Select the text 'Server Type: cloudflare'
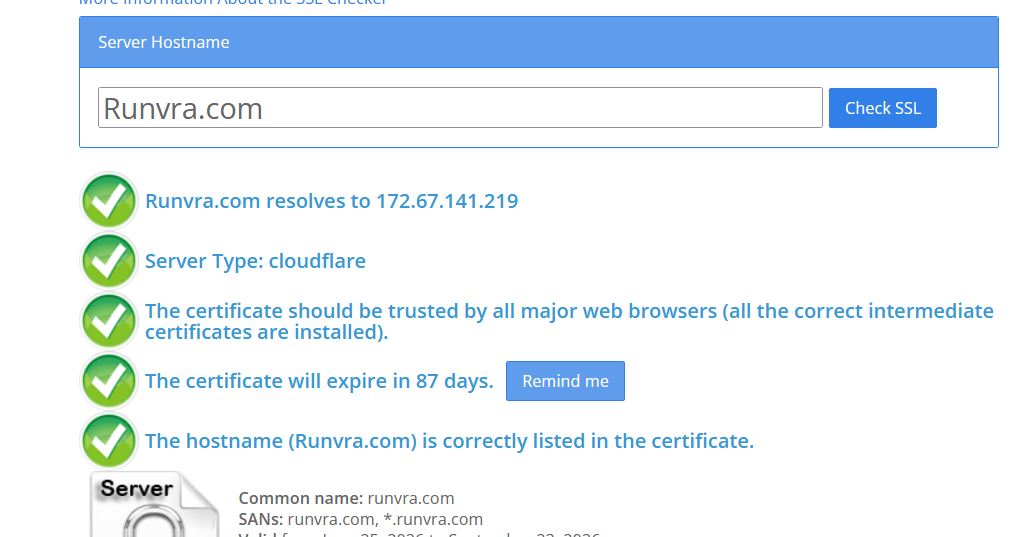The width and height of the screenshot is (1025, 537). pos(255,261)
